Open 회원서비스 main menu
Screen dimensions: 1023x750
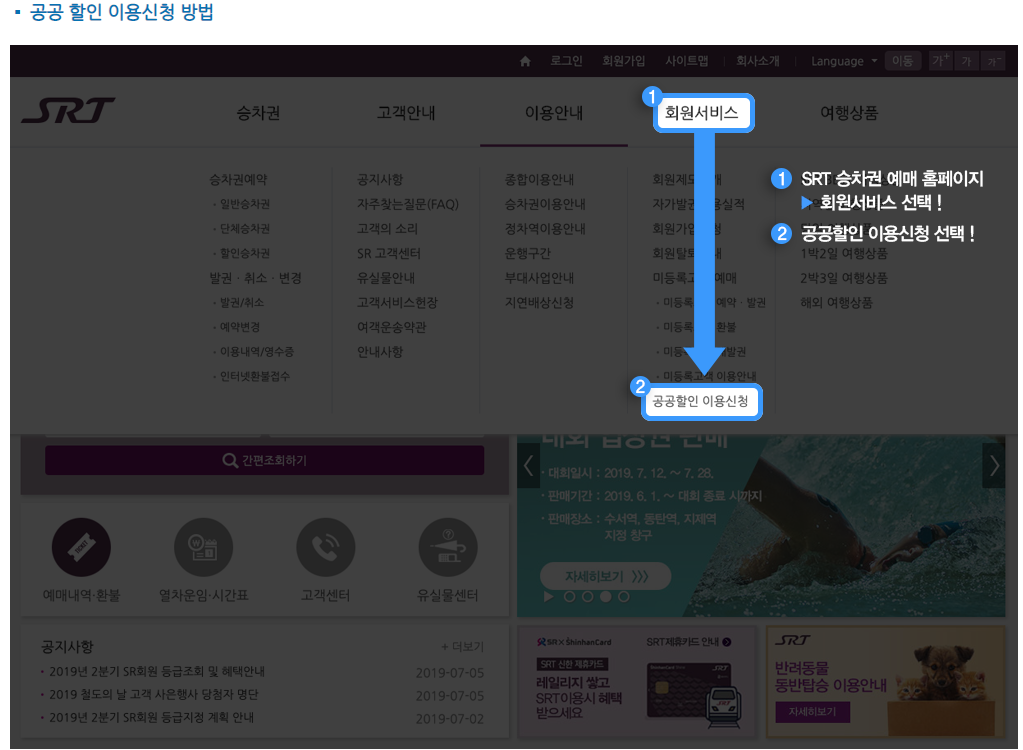point(701,113)
